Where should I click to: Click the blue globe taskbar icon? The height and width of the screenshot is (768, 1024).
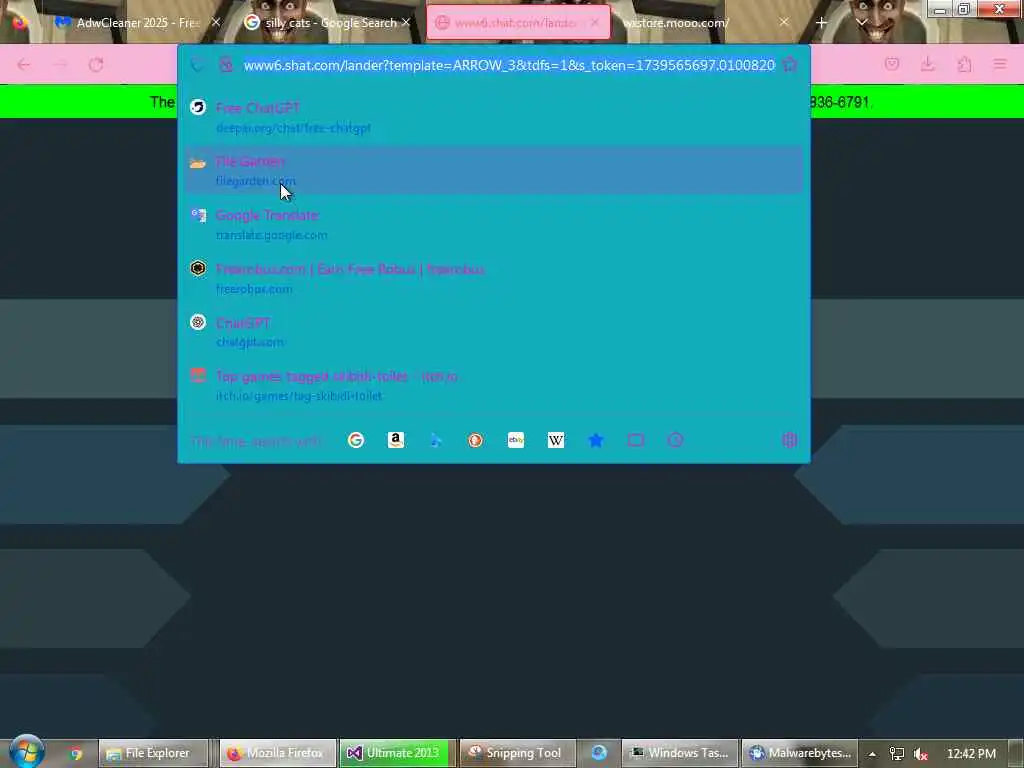click(599, 753)
